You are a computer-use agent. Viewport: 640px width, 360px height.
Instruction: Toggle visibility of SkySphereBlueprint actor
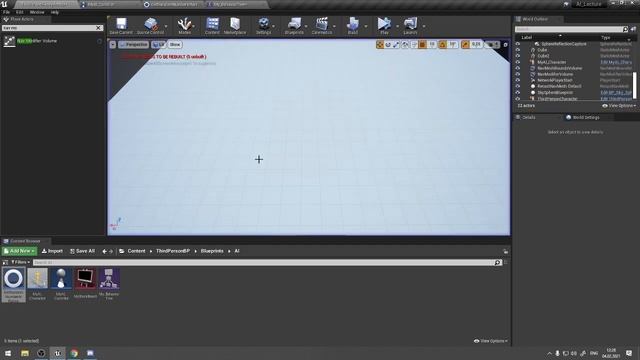[518, 93]
